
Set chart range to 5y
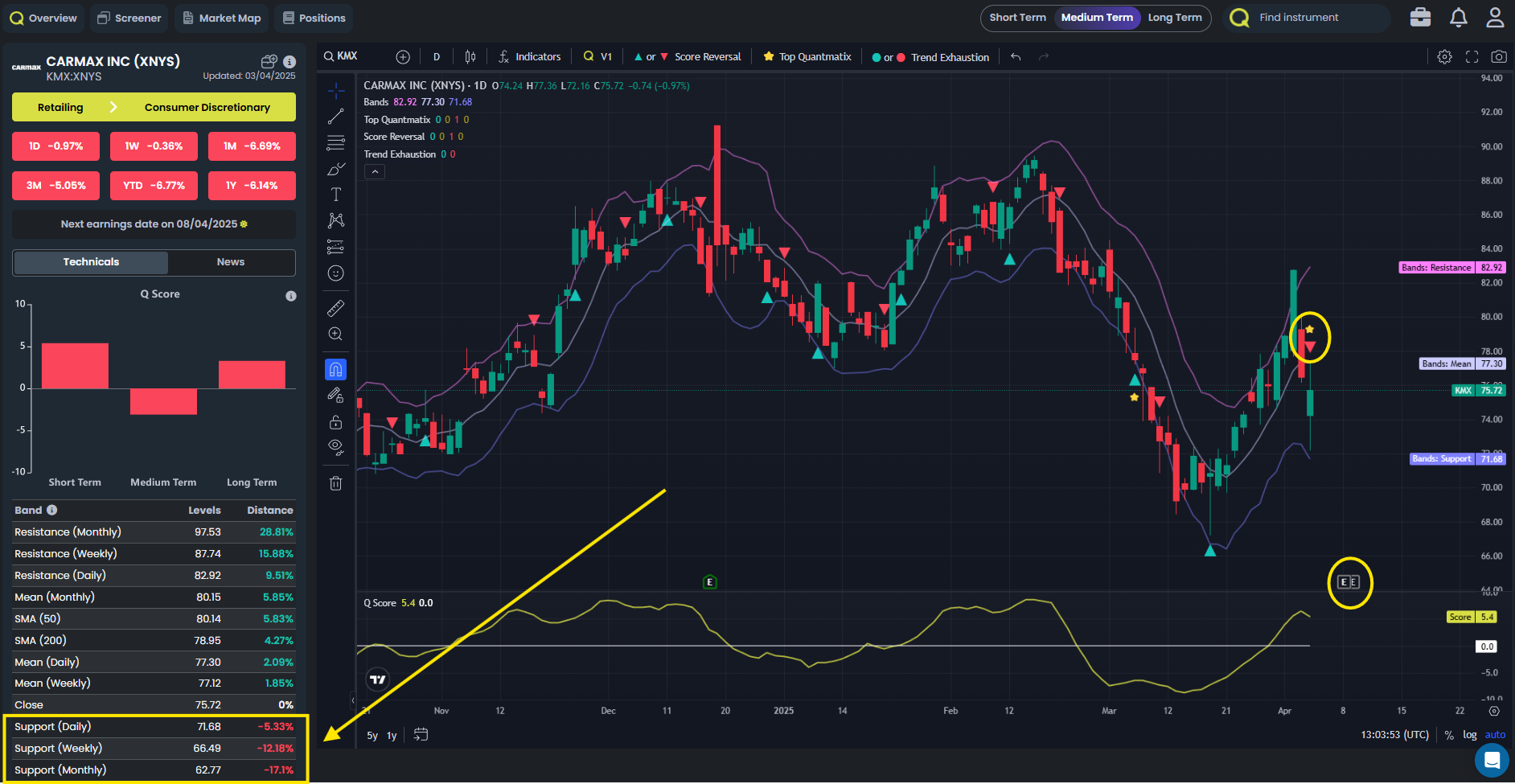(x=372, y=736)
